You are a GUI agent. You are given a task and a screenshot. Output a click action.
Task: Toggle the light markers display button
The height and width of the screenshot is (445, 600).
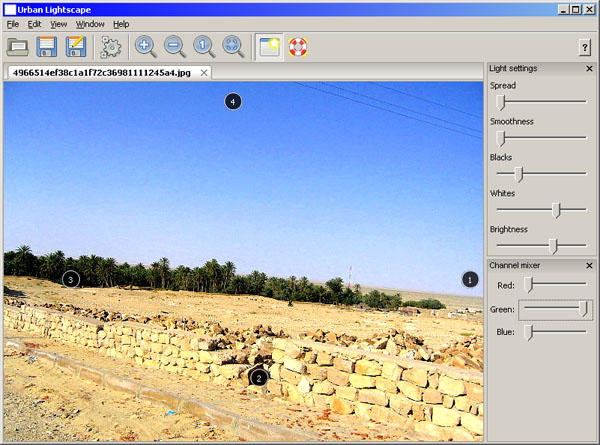click(268, 46)
